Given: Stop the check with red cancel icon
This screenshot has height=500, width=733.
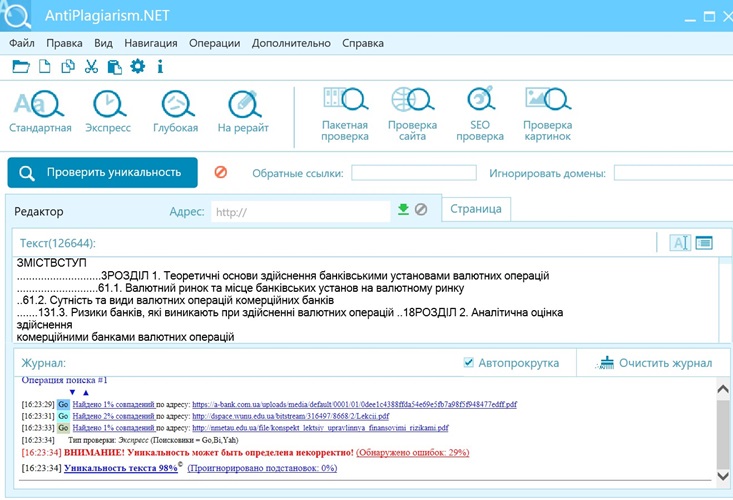Looking at the screenshot, I should click(221, 172).
